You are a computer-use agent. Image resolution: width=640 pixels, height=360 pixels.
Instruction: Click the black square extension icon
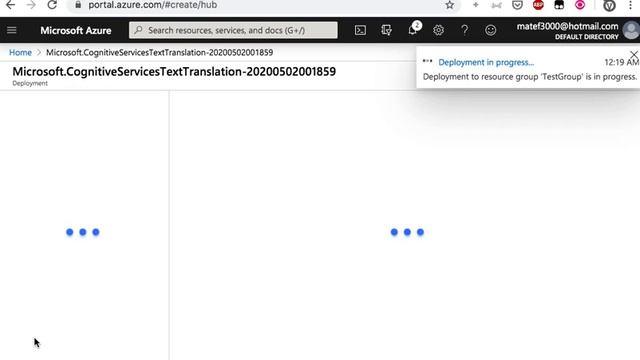click(559, 5)
